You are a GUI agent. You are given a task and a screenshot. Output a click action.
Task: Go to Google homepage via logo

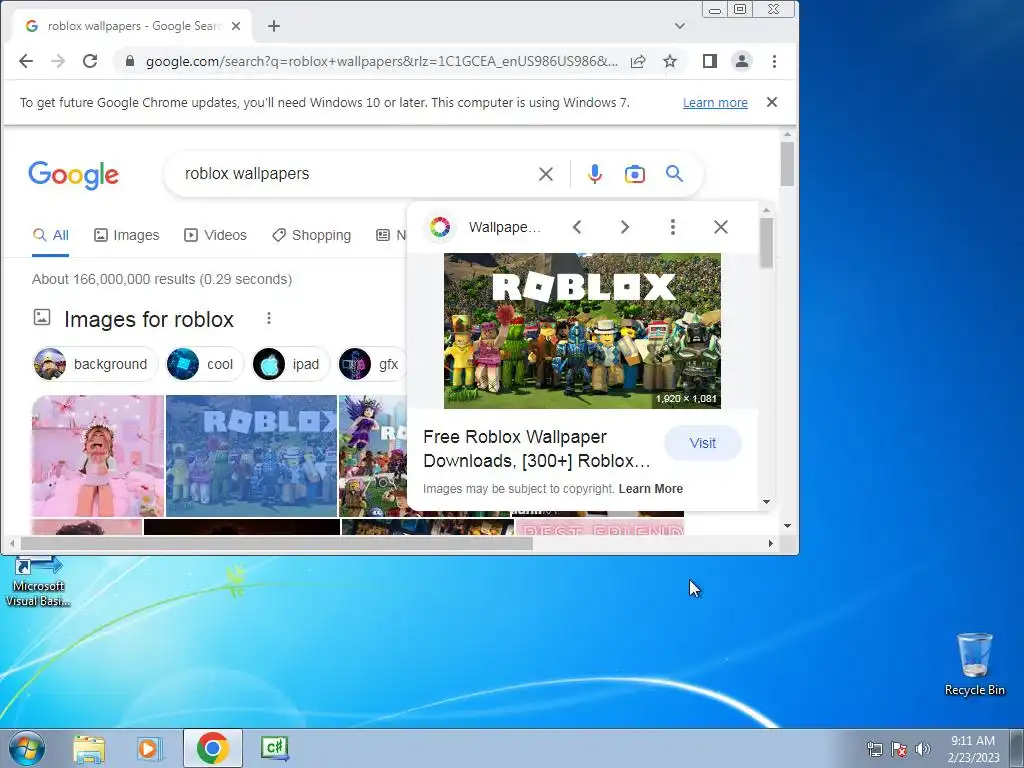(x=74, y=174)
